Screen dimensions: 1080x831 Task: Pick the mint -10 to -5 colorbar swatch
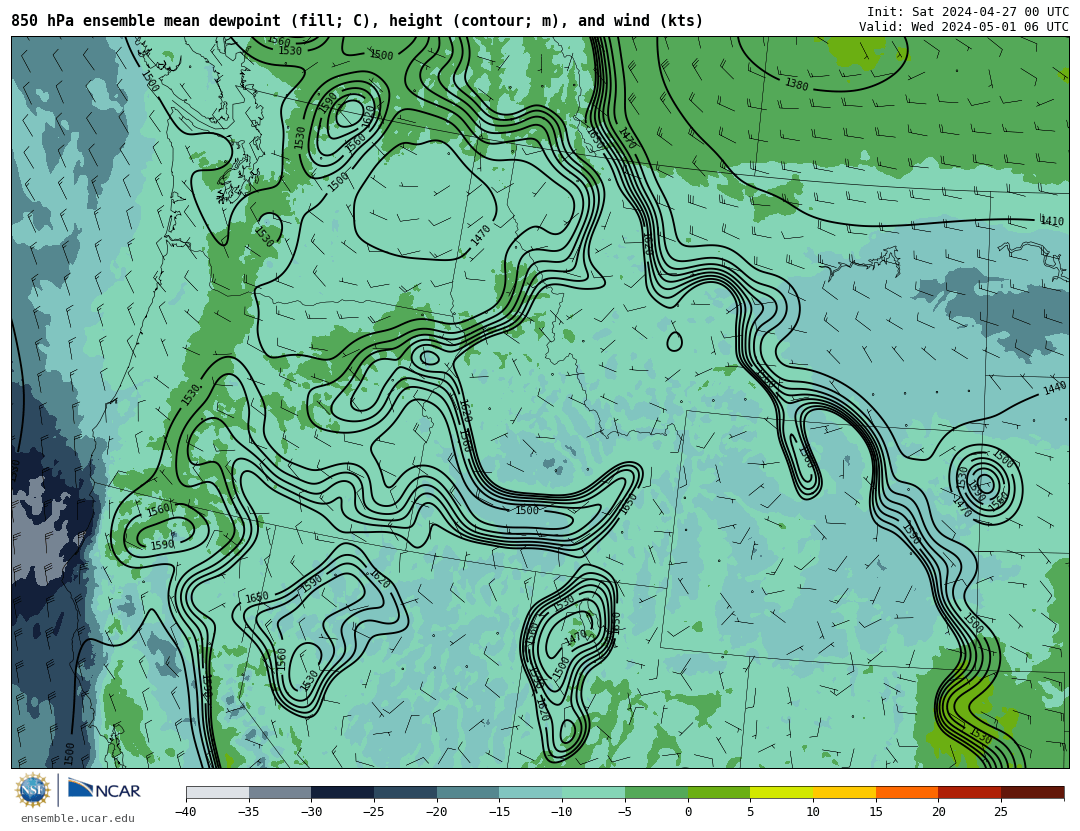coord(594,792)
